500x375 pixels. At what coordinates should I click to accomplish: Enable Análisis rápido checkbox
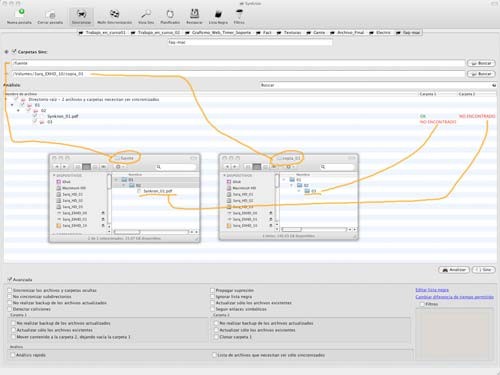point(13,355)
